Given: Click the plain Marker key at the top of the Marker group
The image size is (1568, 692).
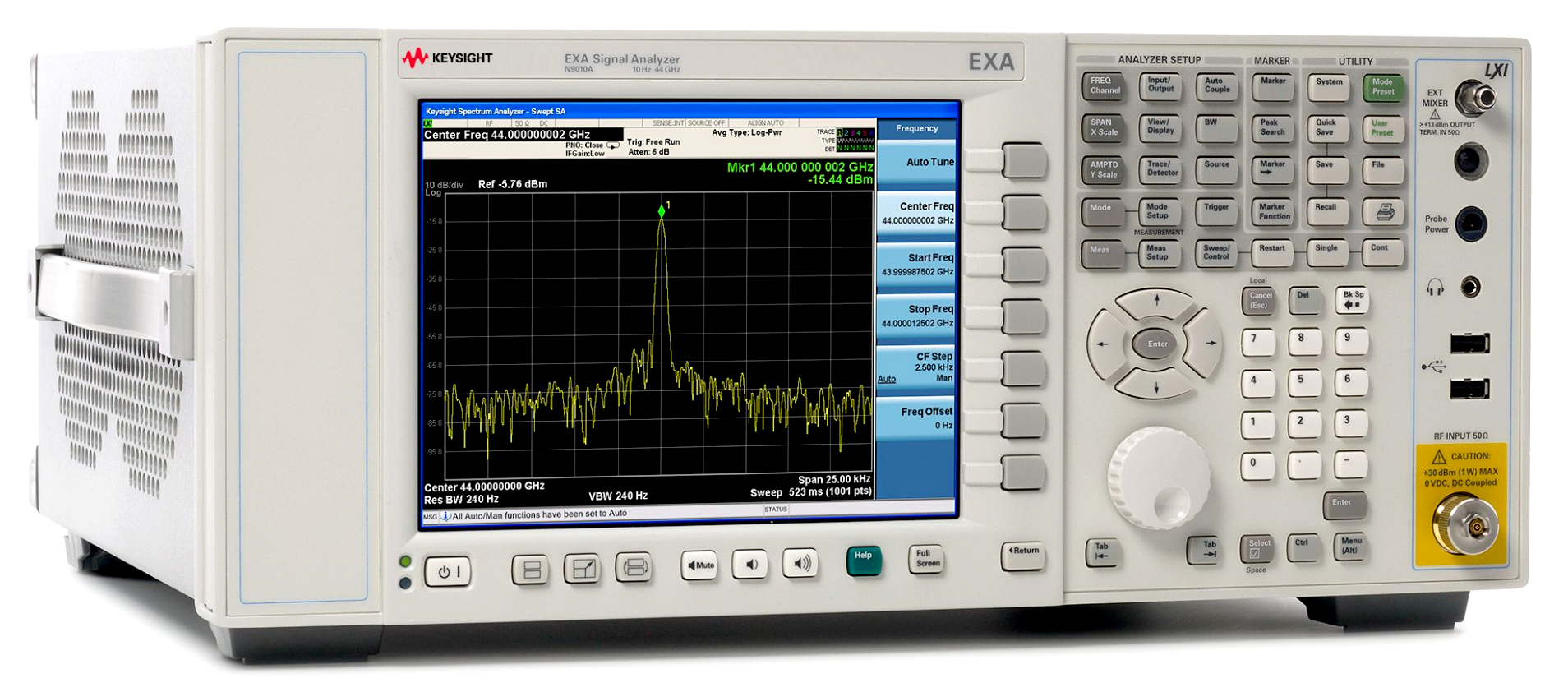Looking at the screenshot, I should 1272,85.
